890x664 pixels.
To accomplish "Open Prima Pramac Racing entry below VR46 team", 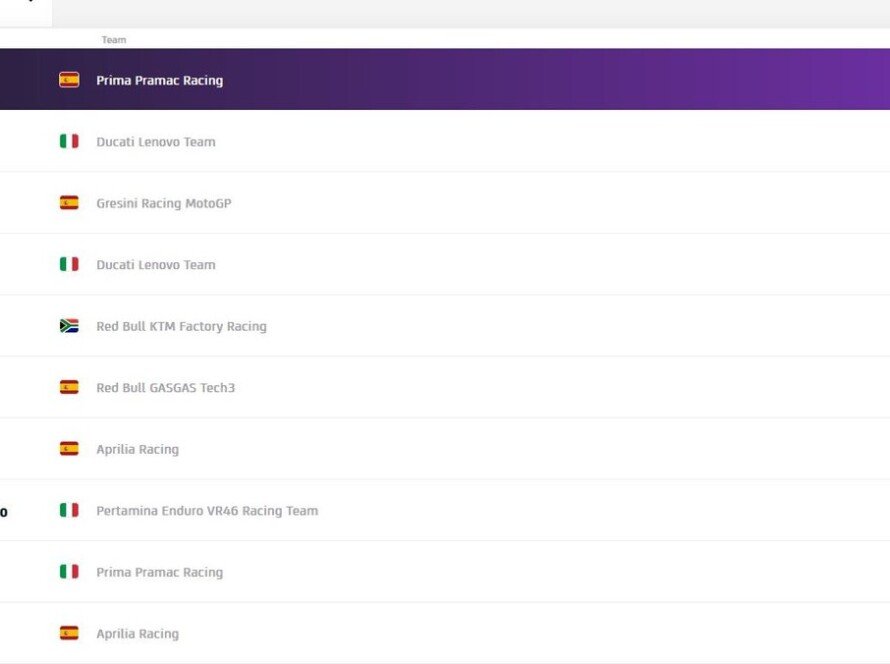I will coord(159,572).
